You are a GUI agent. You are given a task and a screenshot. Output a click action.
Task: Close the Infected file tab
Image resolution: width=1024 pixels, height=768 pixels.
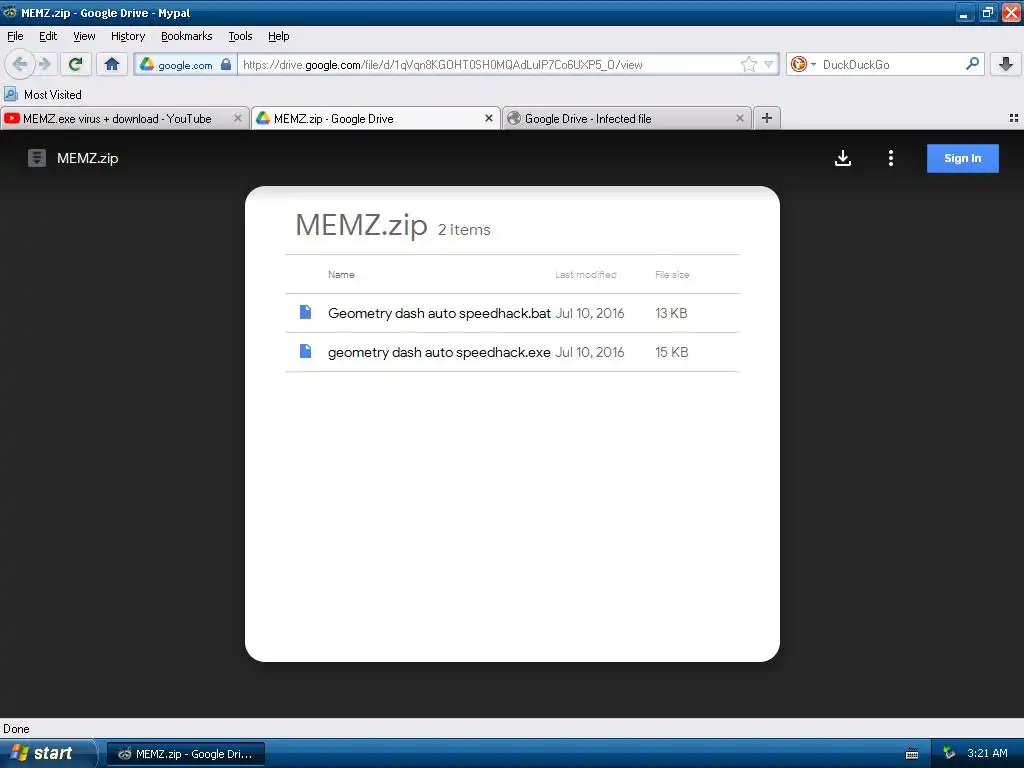(x=739, y=118)
